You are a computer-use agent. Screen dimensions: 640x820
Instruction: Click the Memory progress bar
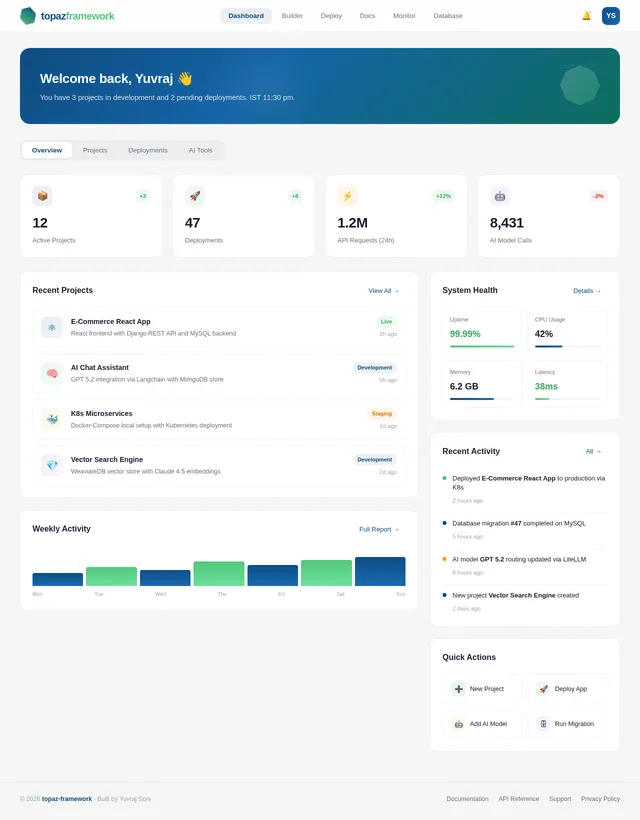(x=482, y=399)
